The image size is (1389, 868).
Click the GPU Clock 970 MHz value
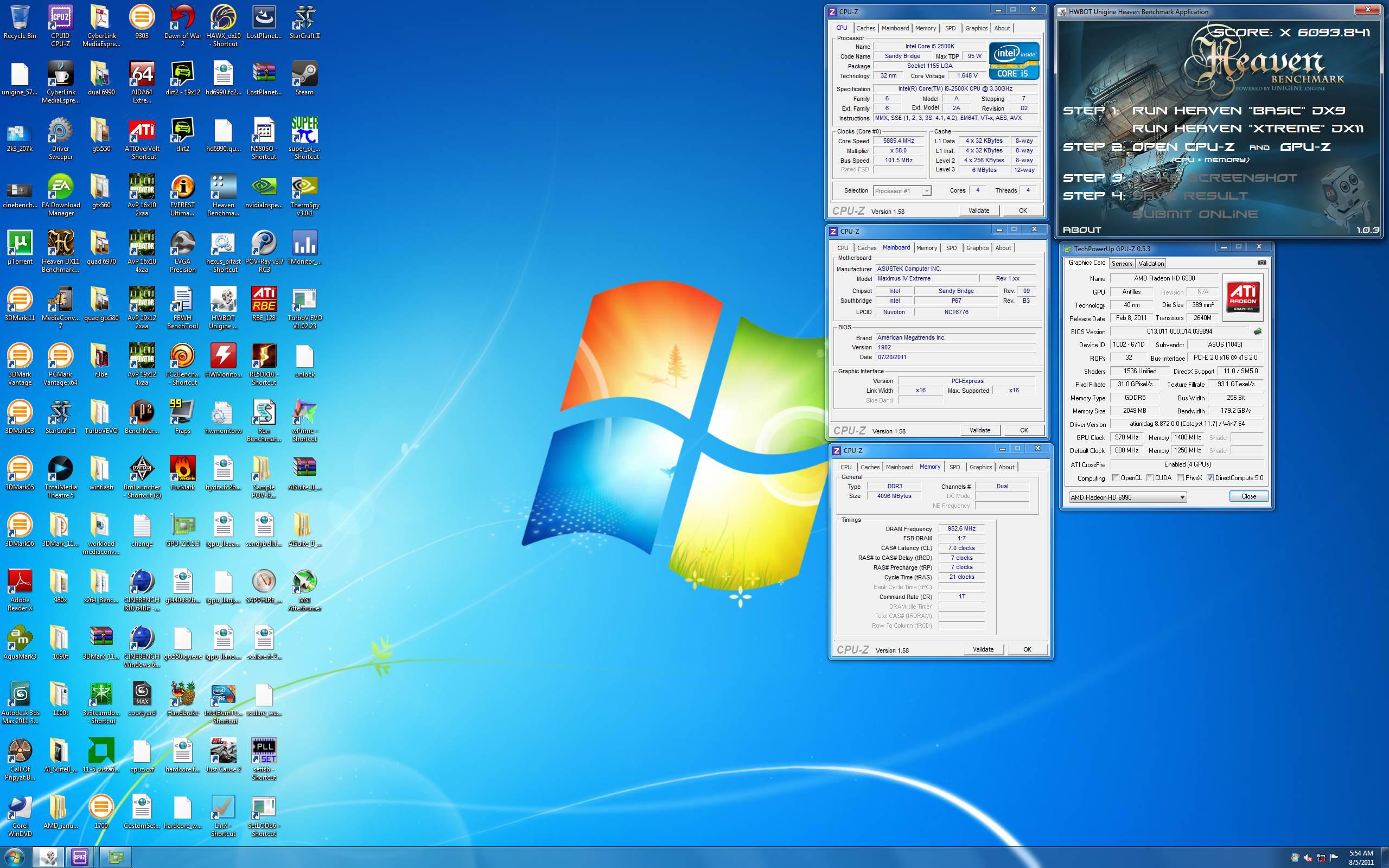click(x=1127, y=437)
